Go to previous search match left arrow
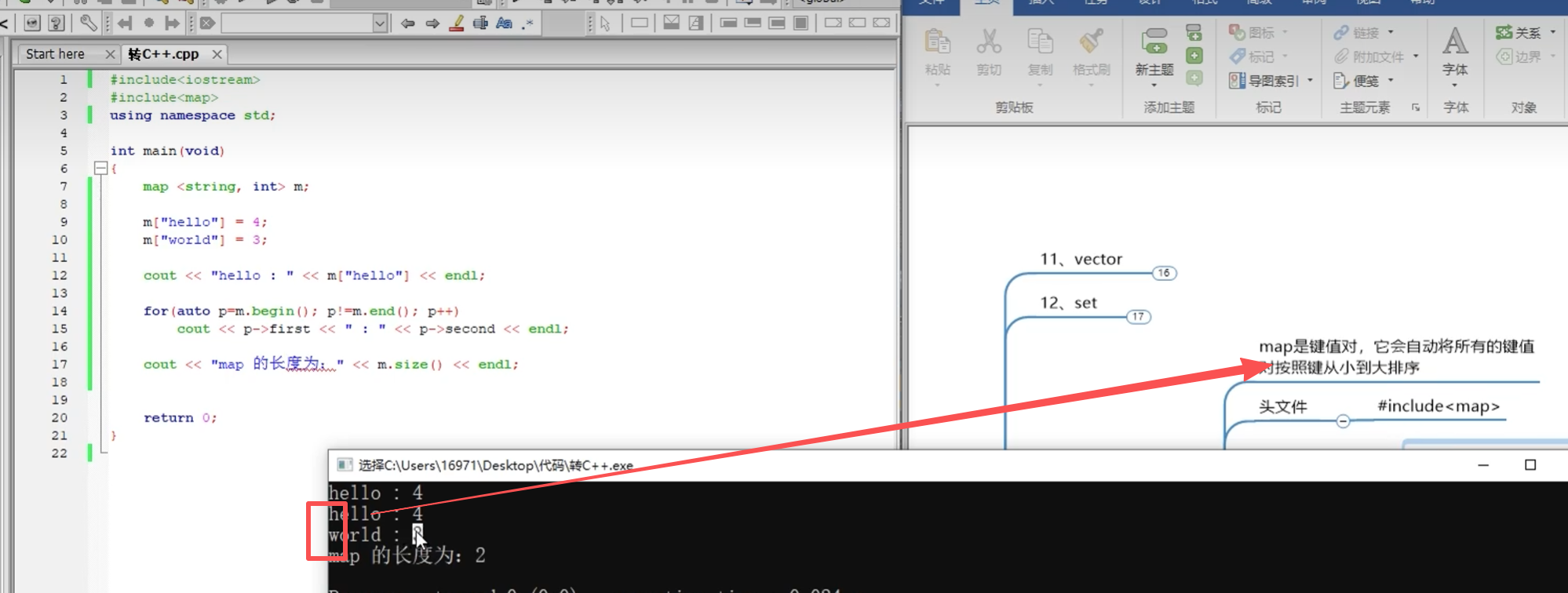This screenshot has width=1568, height=593. [x=407, y=23]
